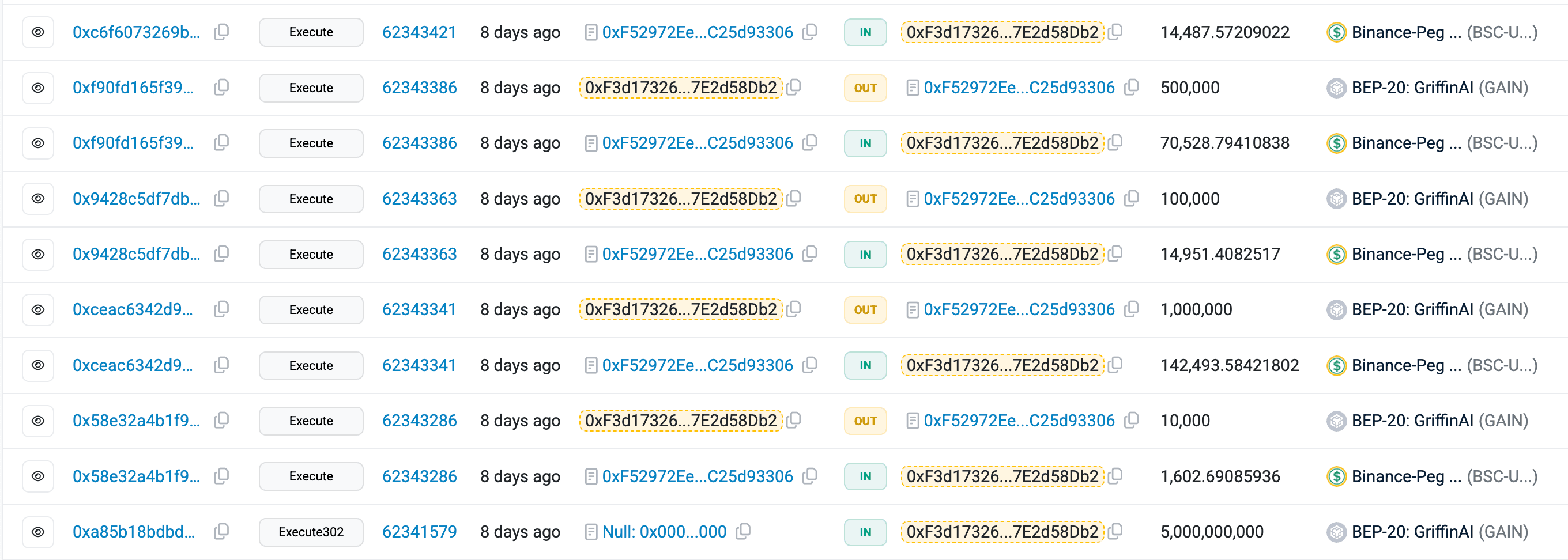
Task: Click the IN badge on the 5,000,000,000 GAIN row
Action: coord(865,531)
